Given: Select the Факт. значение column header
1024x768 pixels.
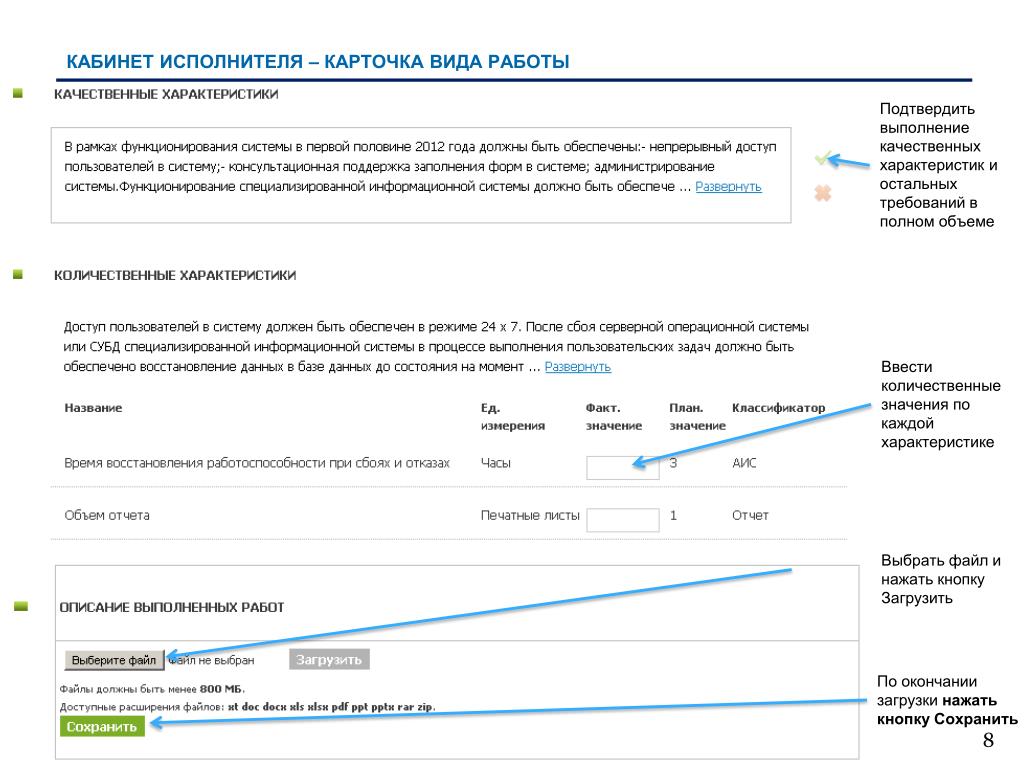Looking at the screenshot, I should coord(613,417).
